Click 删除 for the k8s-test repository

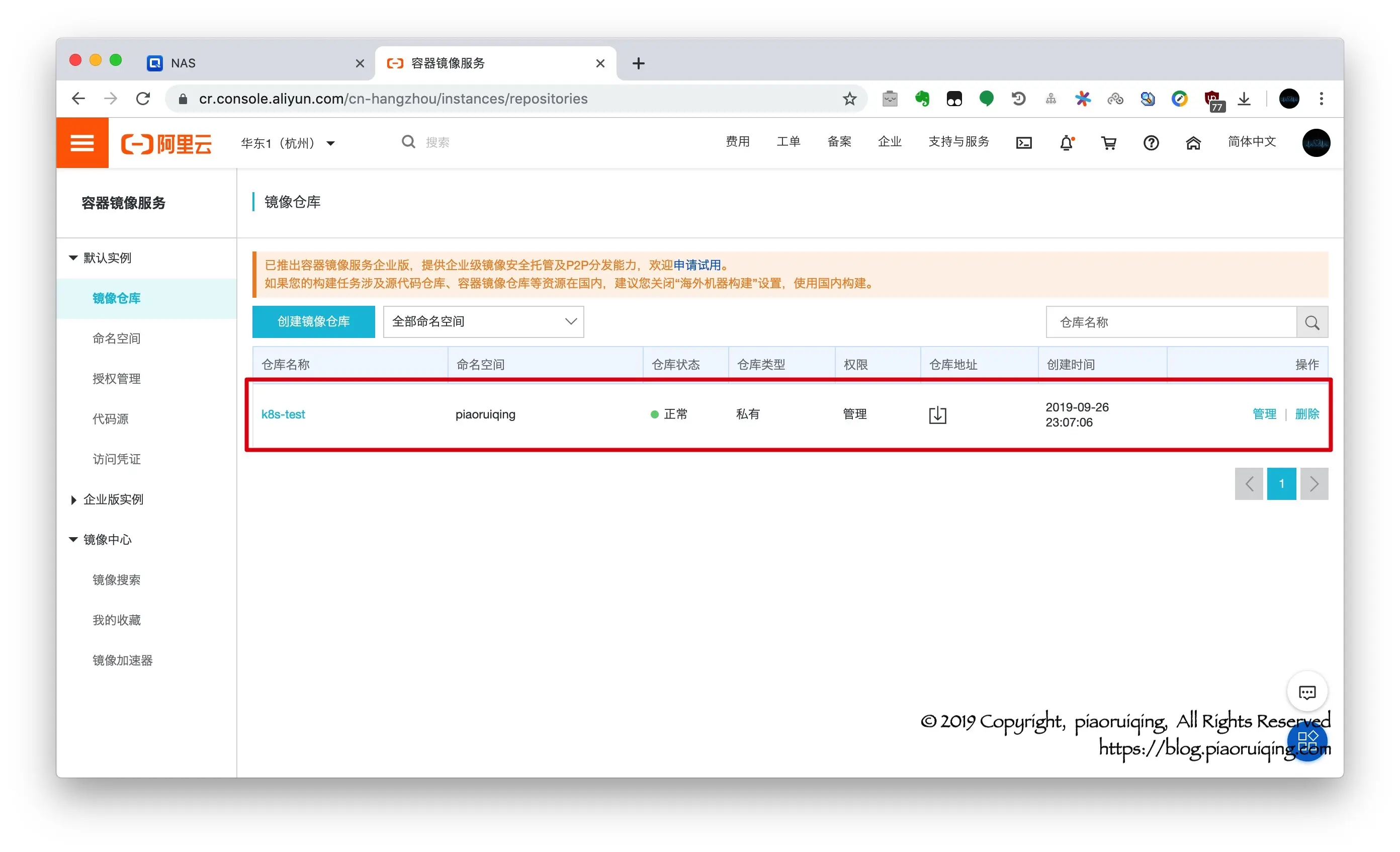point(1306,414)
